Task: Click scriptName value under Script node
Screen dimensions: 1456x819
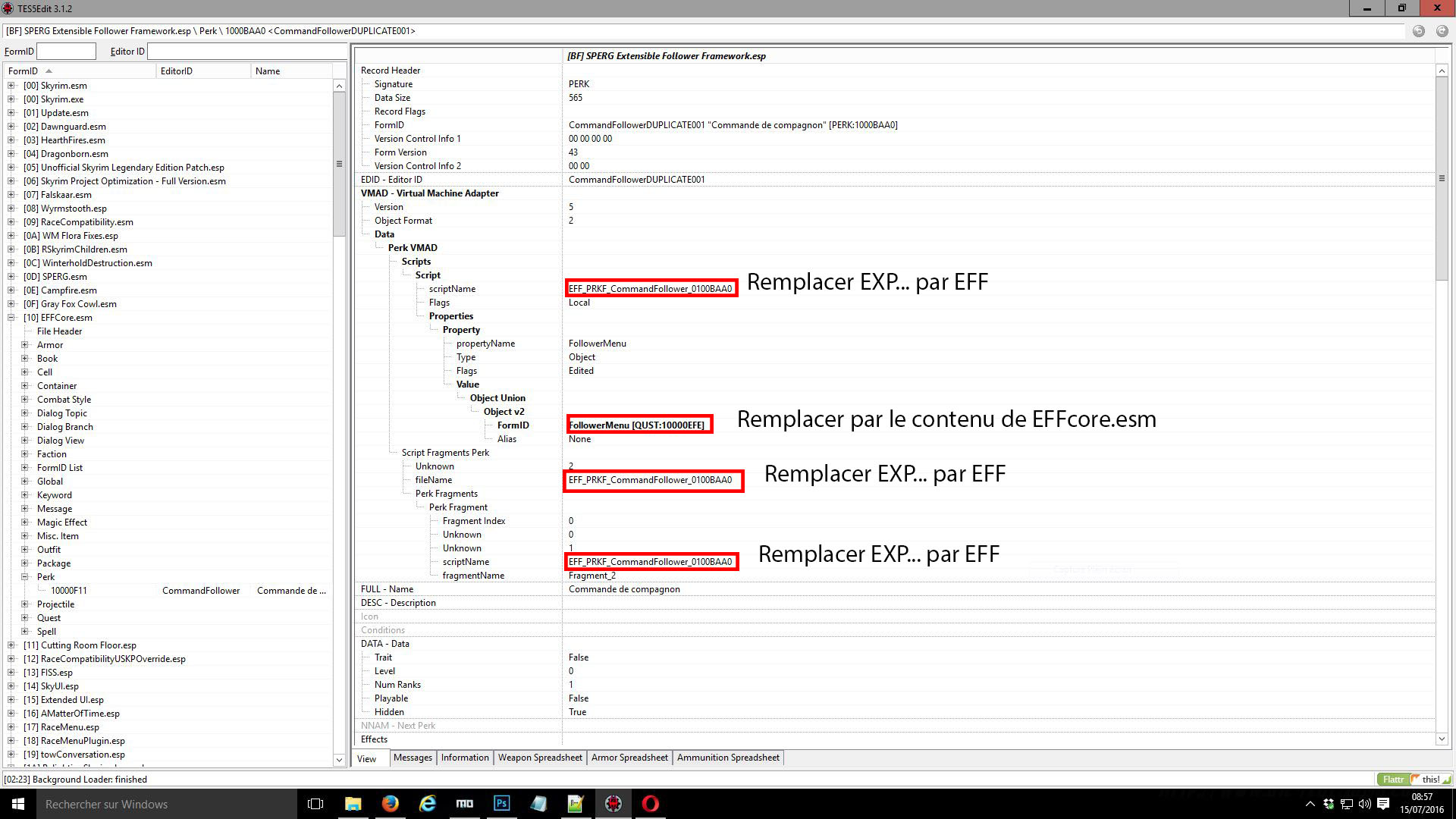Action: point(650,289)
